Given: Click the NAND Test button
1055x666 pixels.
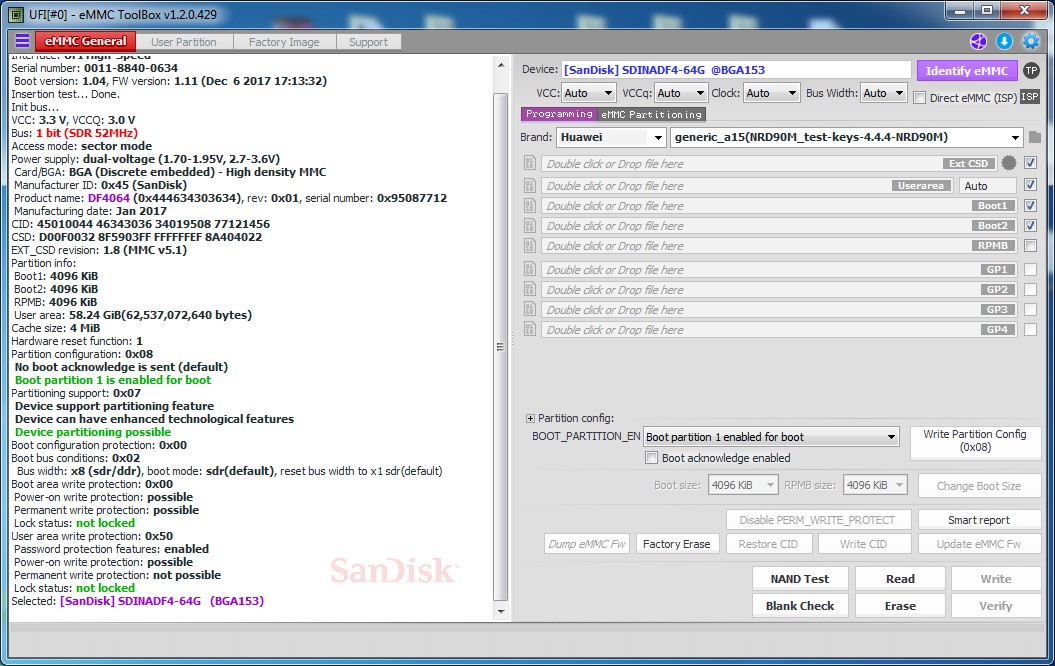Looking at the screenshot, I should (800, 579).
